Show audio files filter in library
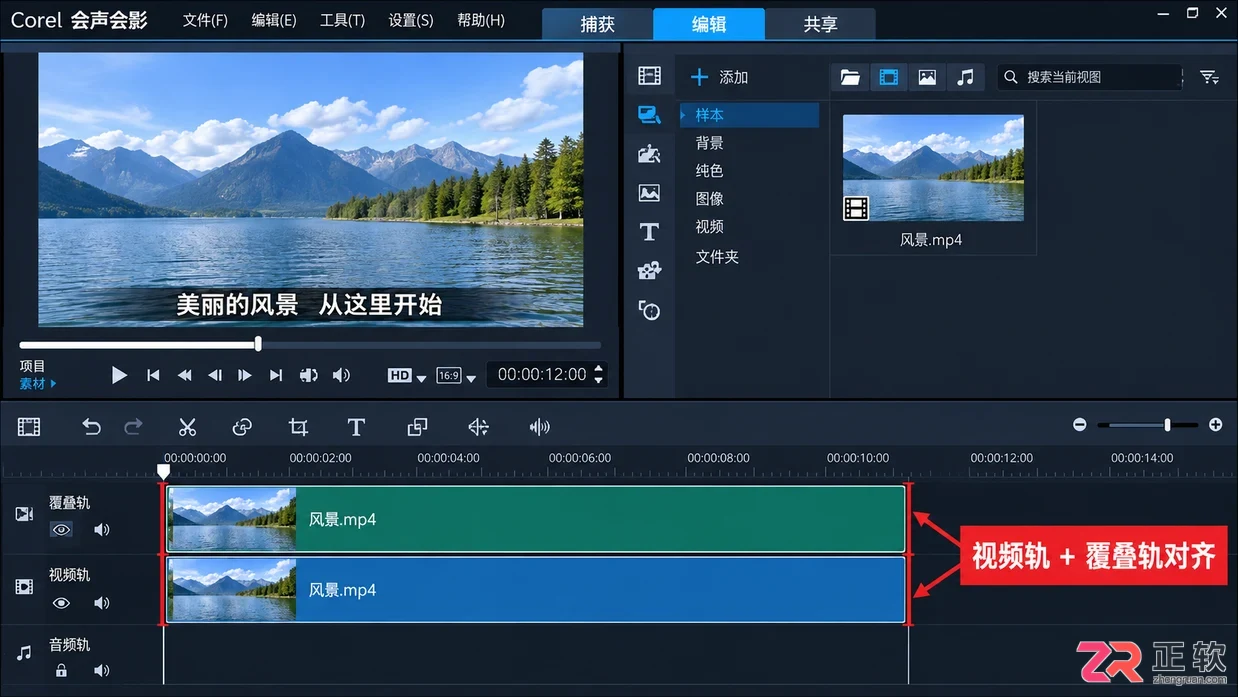The width and height of the screenshot is (1238, 697). (x=965, y=77)
